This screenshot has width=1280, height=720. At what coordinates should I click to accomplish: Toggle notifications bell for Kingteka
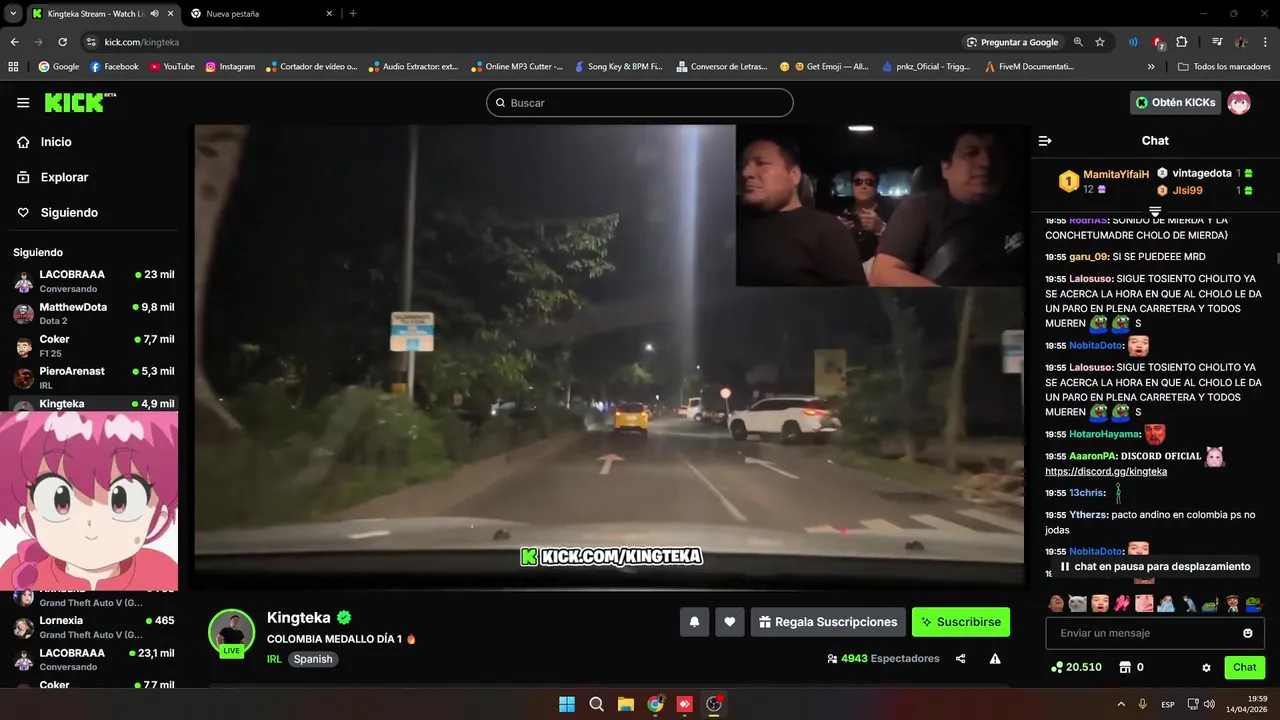(x=694, y=622)
